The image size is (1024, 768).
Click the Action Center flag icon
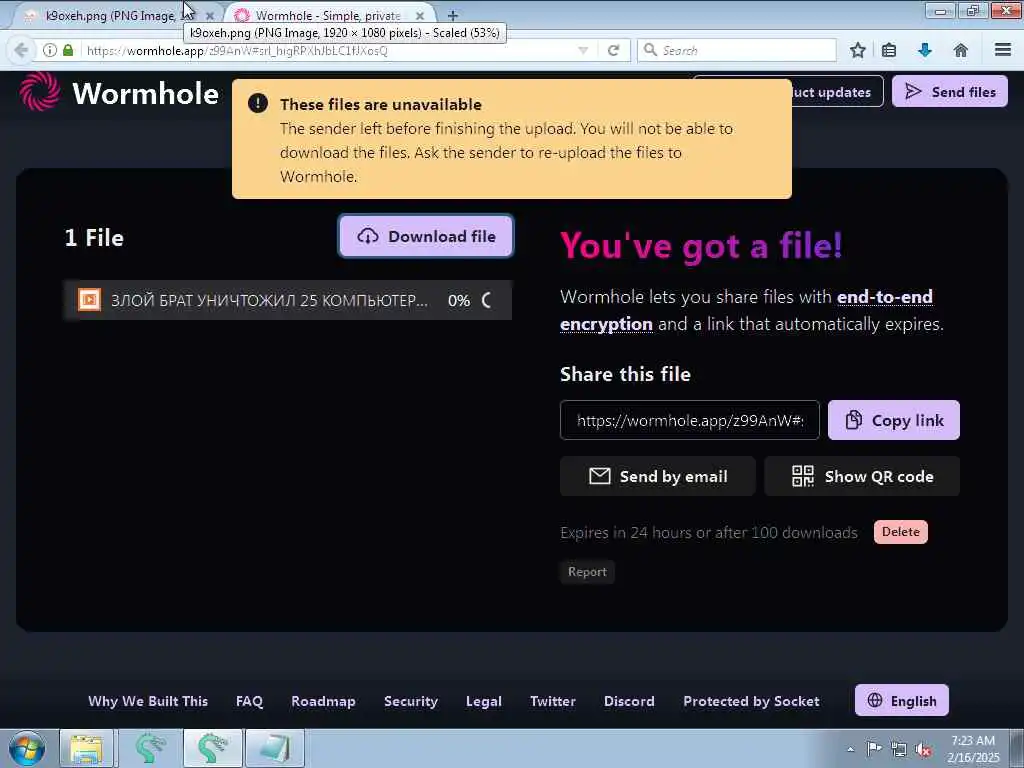pyautogui.click(x=874, y=749)
